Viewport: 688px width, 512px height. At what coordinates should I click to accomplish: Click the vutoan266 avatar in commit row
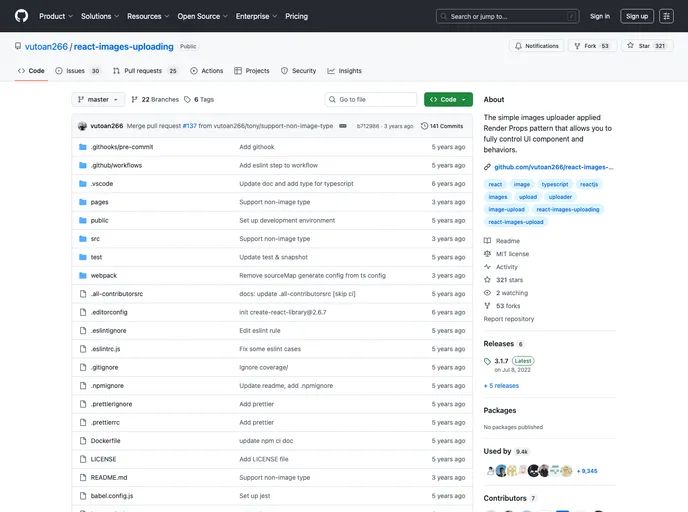pyautogui.click(x=82, y=126)
